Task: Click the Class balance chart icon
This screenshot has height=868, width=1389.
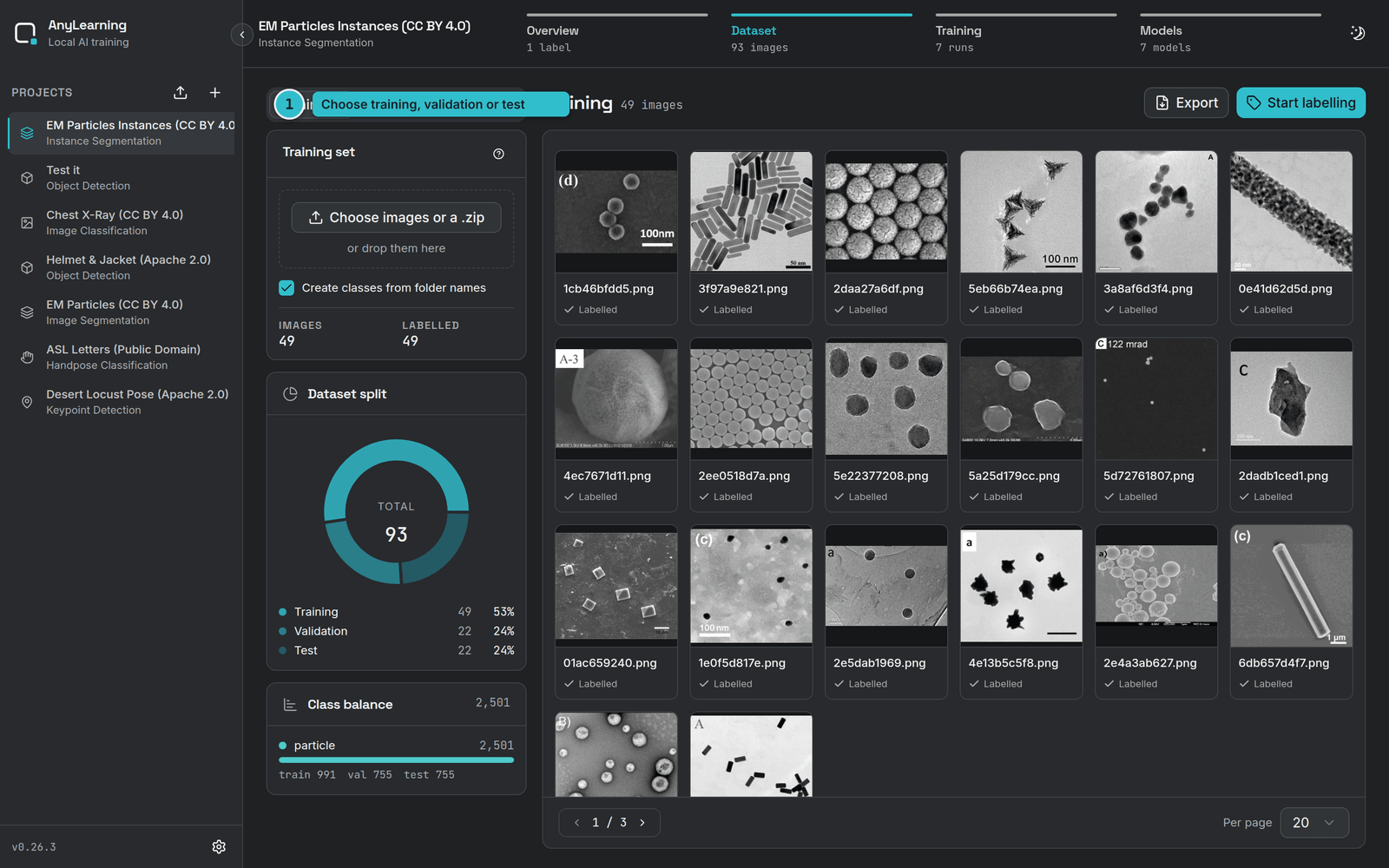Action: point(291,705)
